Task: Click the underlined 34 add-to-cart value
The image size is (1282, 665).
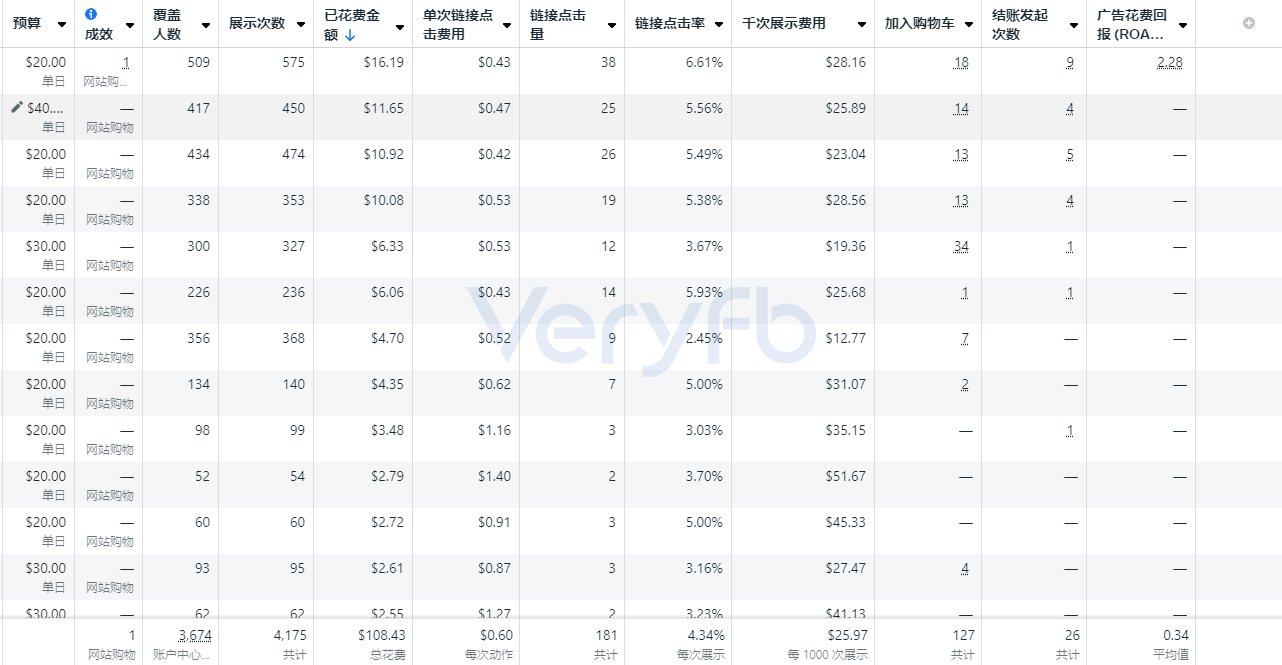Action: 961,246
